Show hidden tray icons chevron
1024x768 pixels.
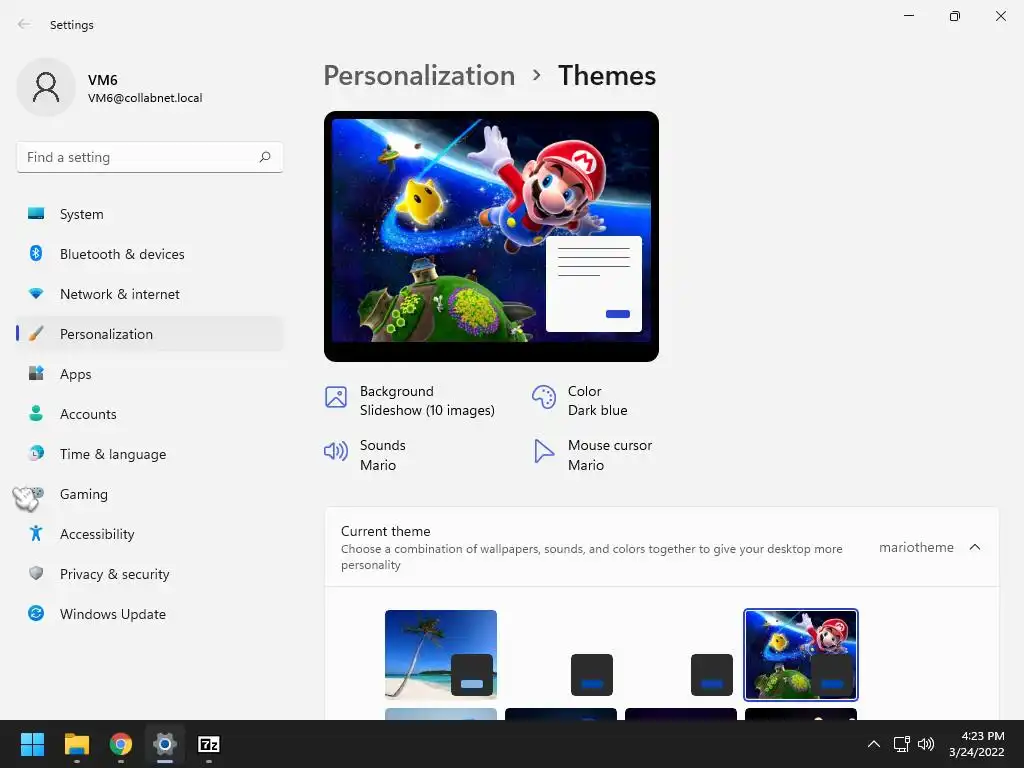tap(873, 744)
